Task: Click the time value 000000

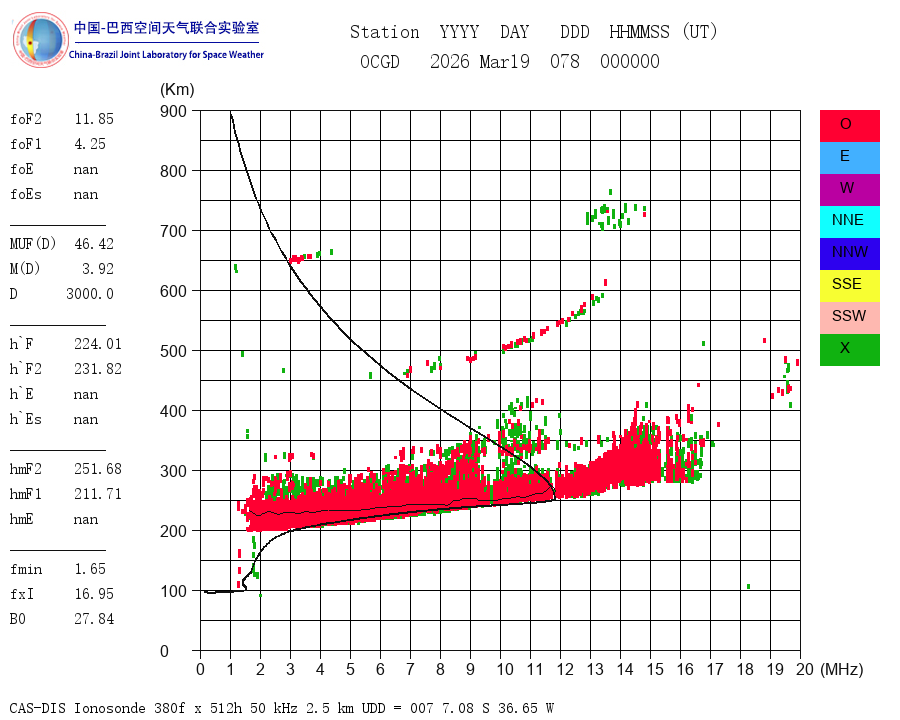Action: (630, 61)
